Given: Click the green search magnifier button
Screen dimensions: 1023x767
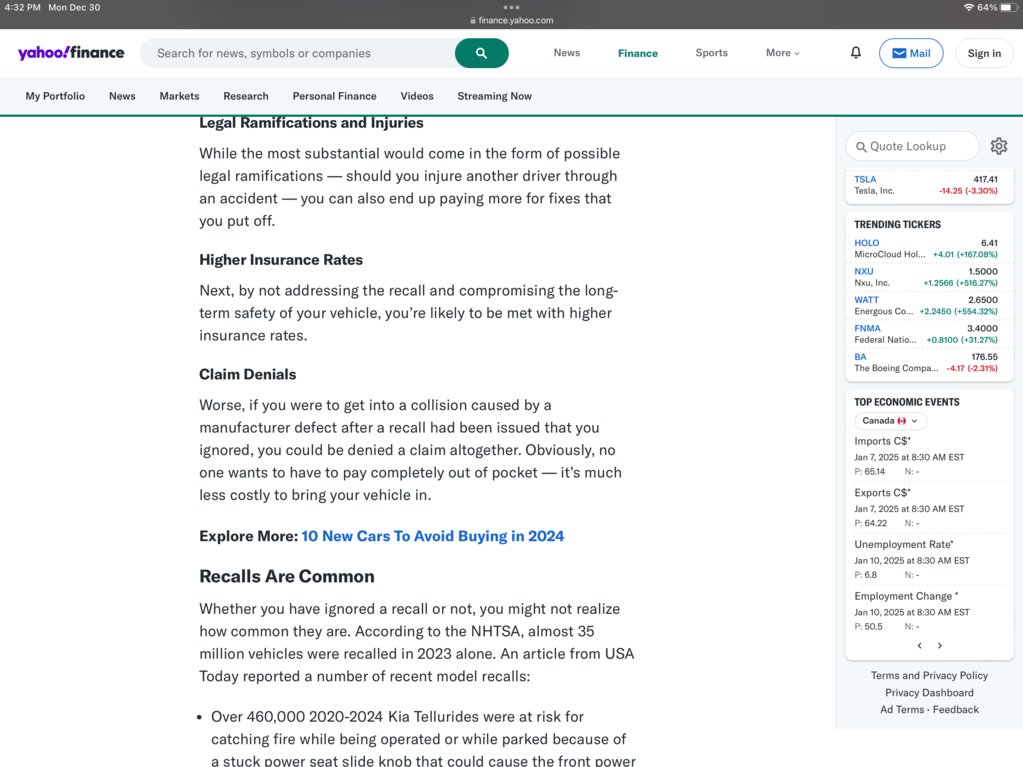Looking at the screenshot, I should point(481,53).
